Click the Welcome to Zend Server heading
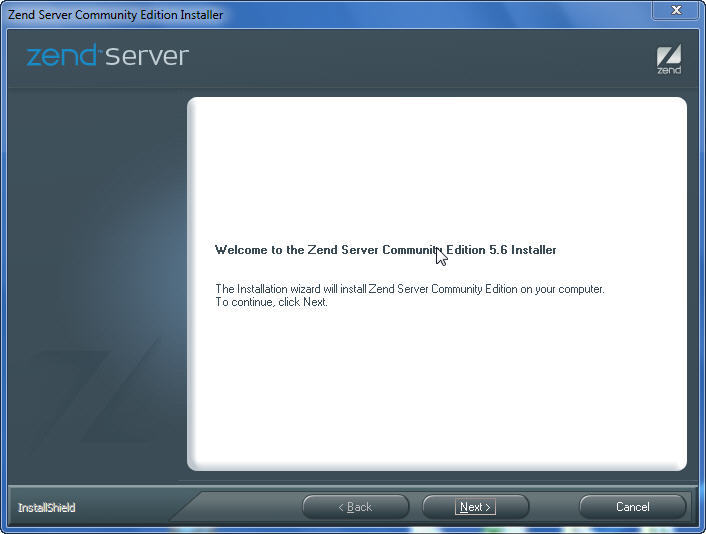Screen dimensions: 706x534 tap(385, 250)
